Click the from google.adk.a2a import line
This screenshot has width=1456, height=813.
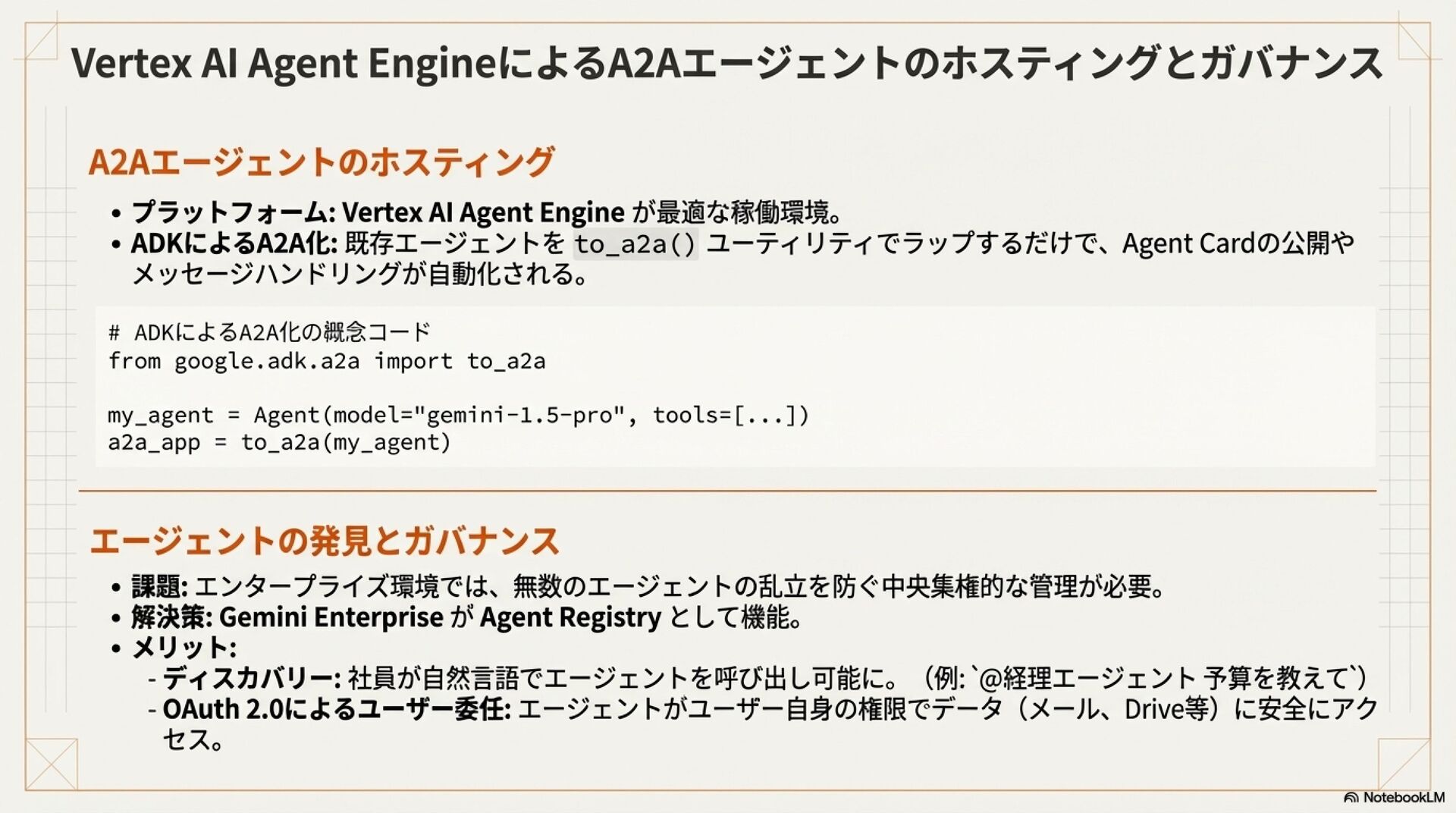[327, 361]
